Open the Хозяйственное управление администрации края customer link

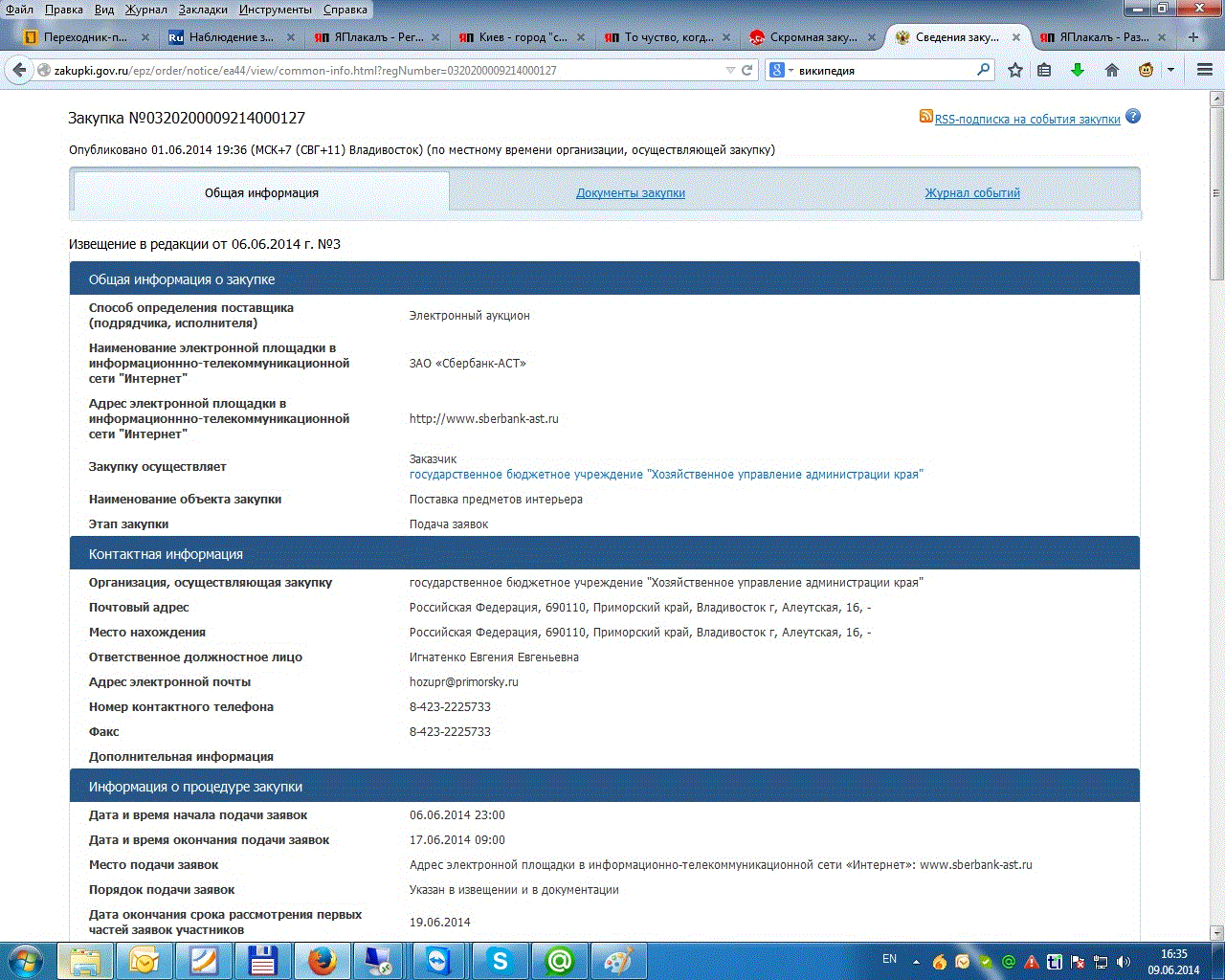tap(666, 475)
